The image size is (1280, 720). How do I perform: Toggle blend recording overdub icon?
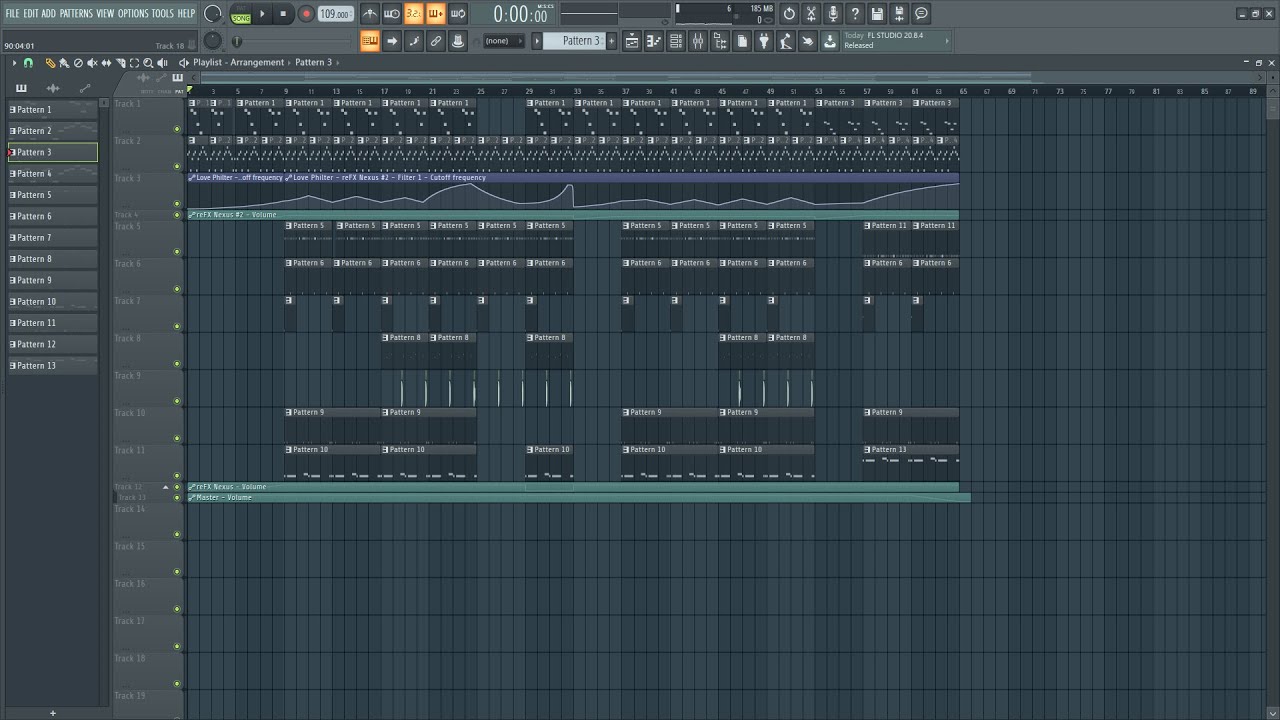[x=436, y=14]
